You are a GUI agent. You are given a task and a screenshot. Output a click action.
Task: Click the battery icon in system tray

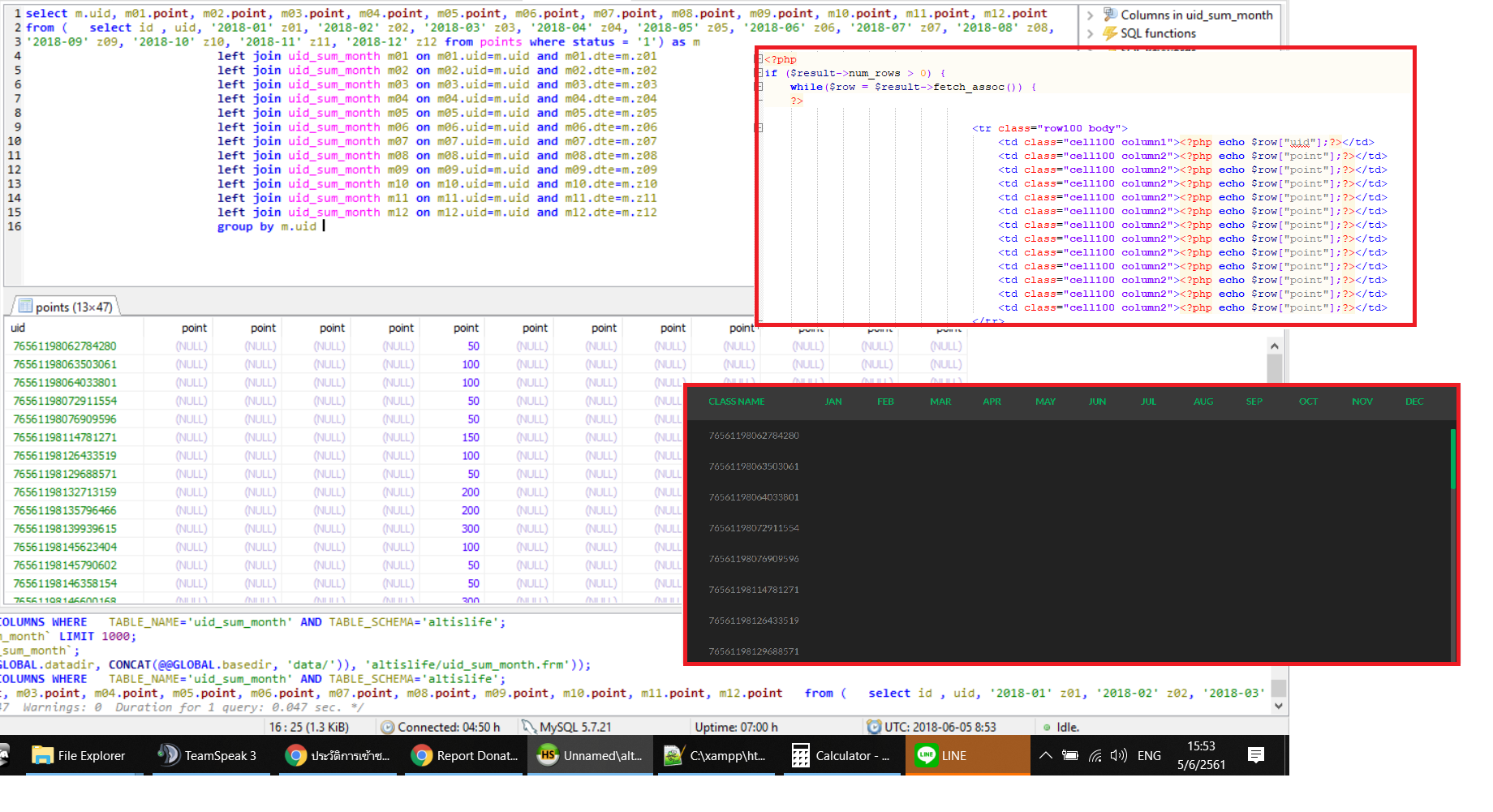pos(1070,755)
